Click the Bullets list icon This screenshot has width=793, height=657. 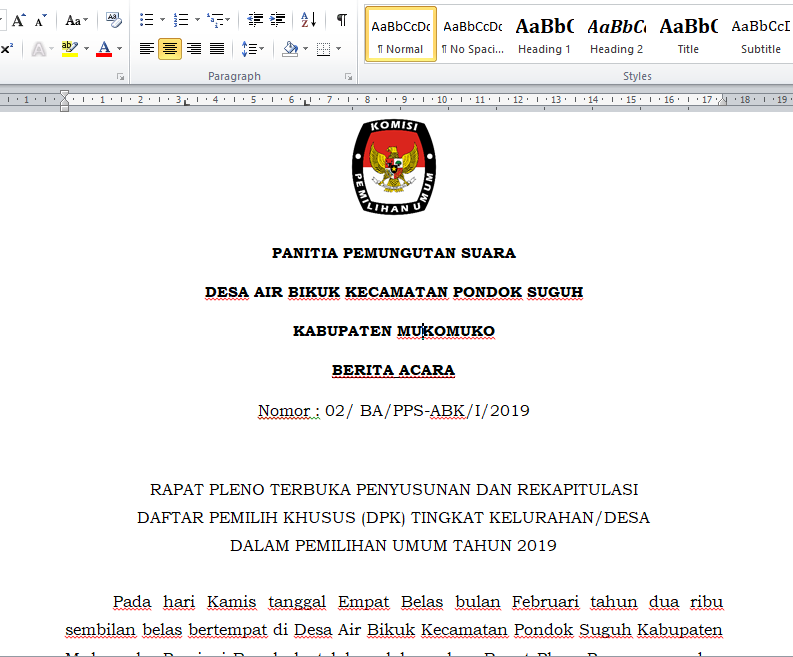(x=147, y=20)
